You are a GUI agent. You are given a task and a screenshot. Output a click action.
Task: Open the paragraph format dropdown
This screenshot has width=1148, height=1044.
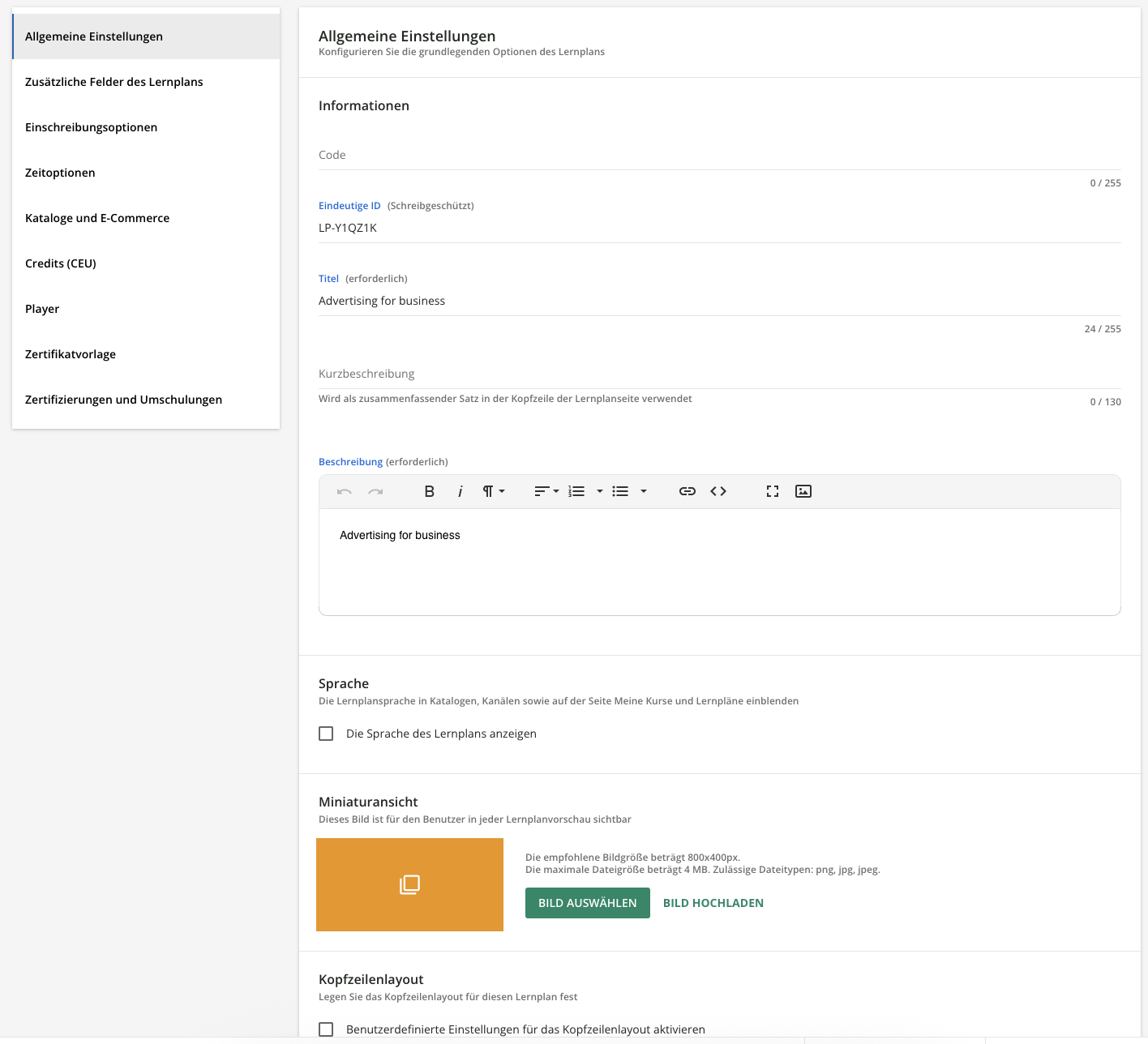tap(494, 491)
